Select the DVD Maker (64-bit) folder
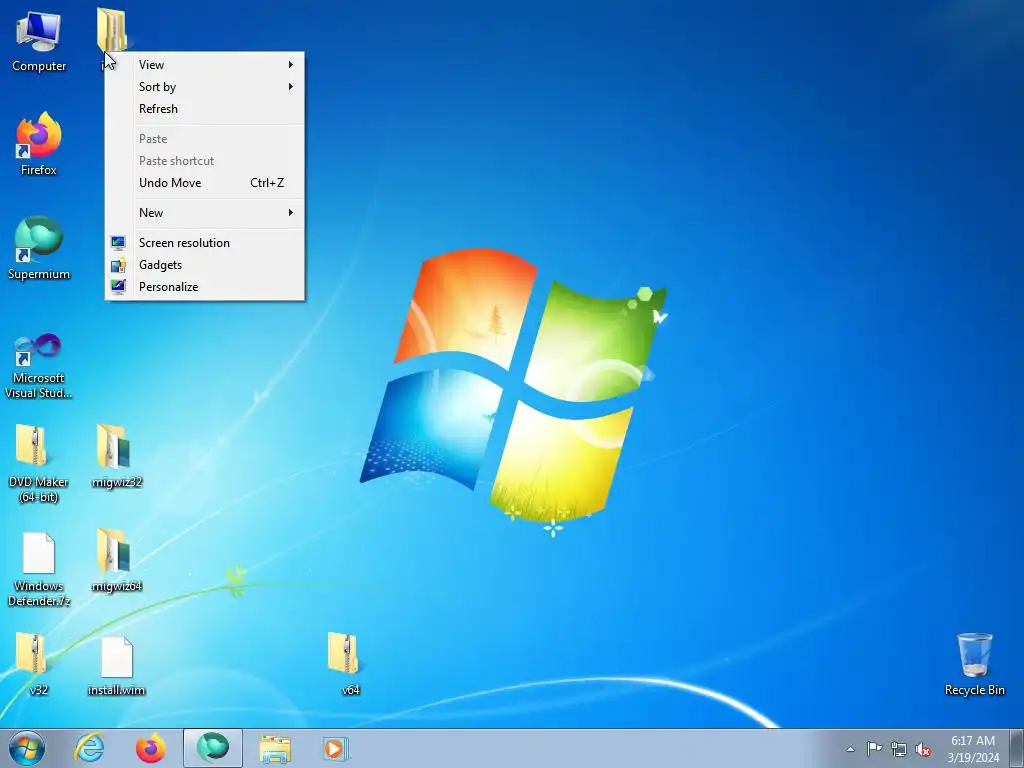 tap(39, 464)
